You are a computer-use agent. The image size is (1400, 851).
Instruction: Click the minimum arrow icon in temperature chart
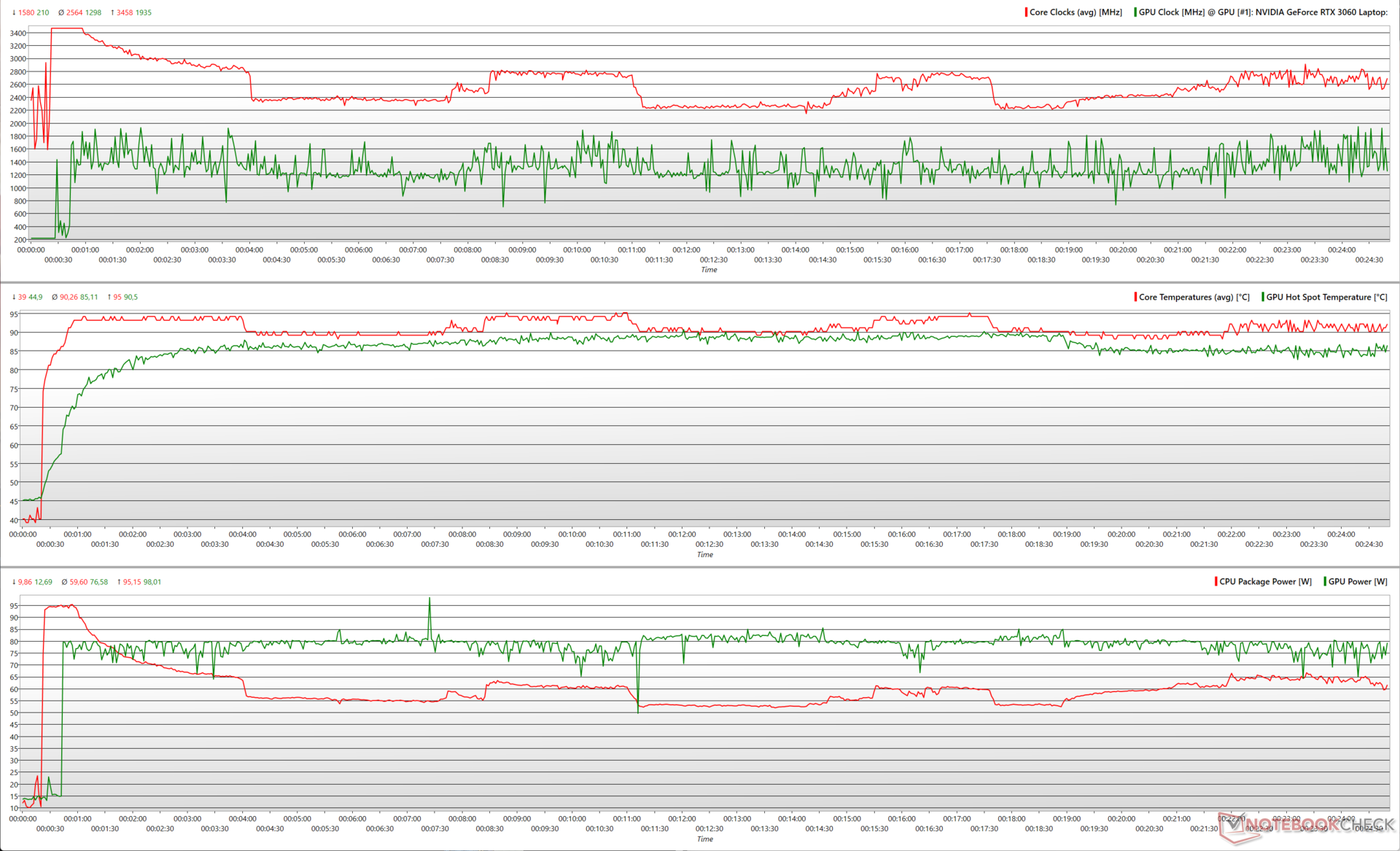tap(14, 297)
